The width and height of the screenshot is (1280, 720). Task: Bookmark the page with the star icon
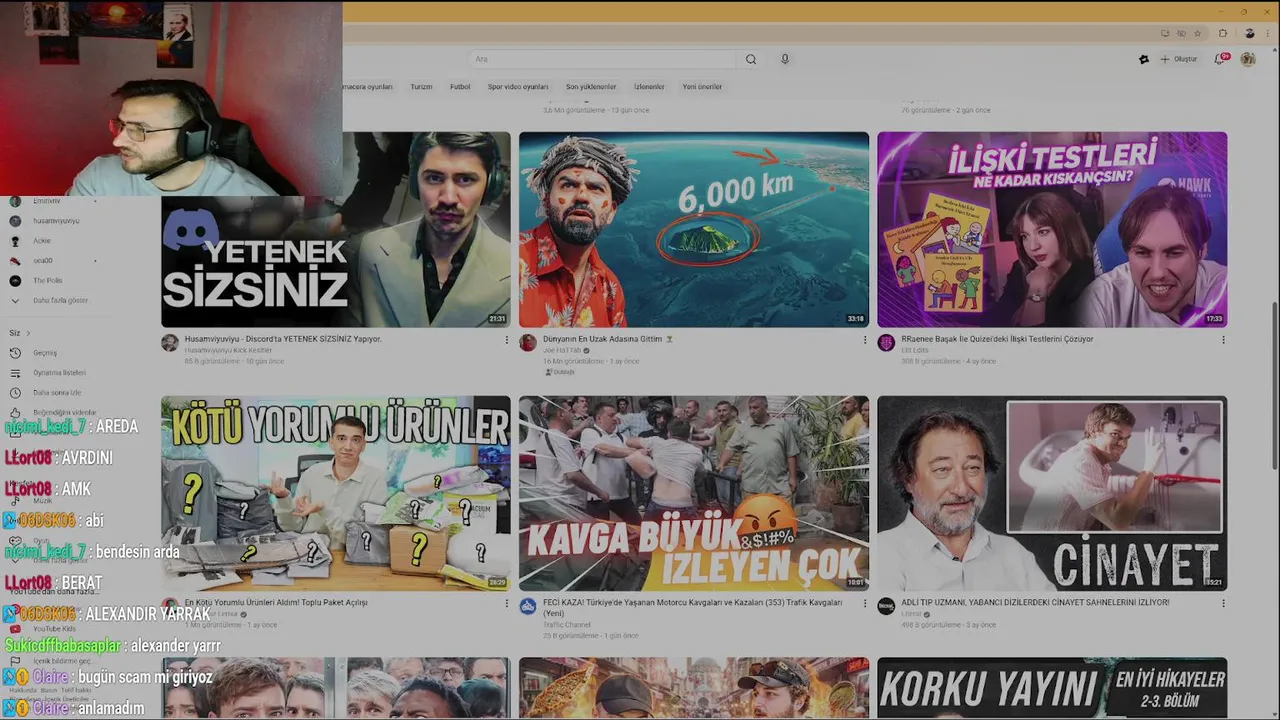point(1197,33)
